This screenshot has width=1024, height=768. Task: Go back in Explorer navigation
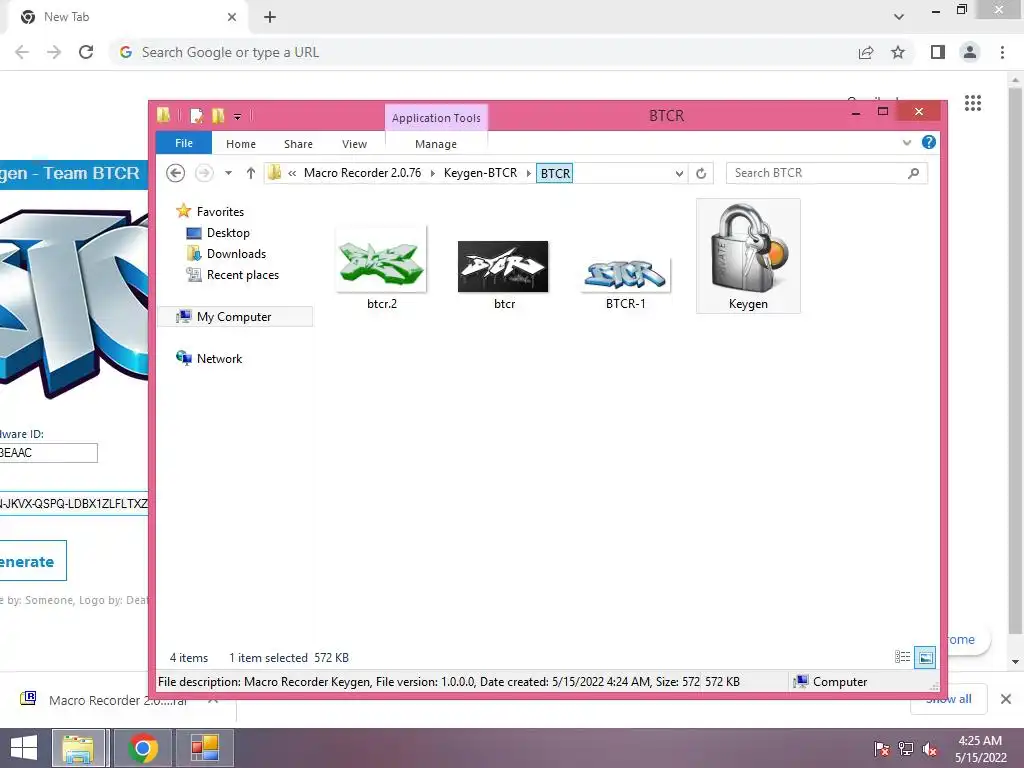tap(175, 173)
